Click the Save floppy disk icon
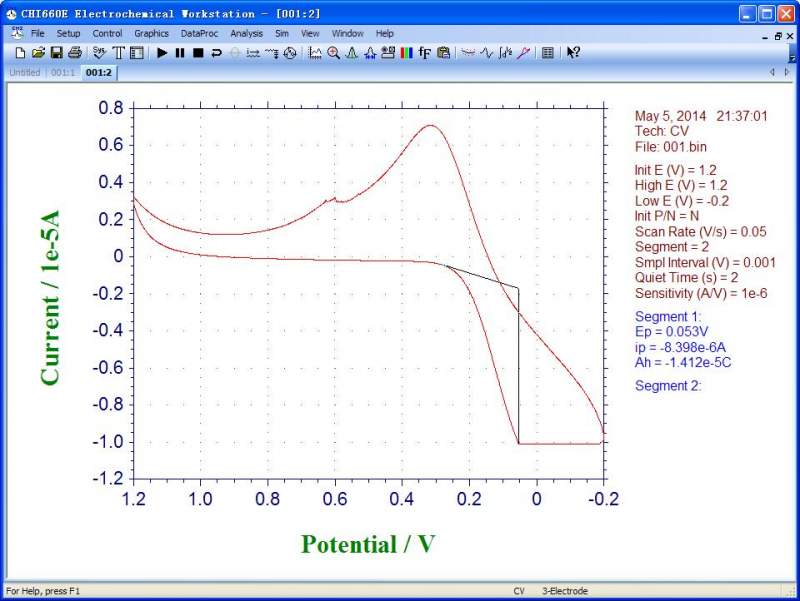 (57, 53)
